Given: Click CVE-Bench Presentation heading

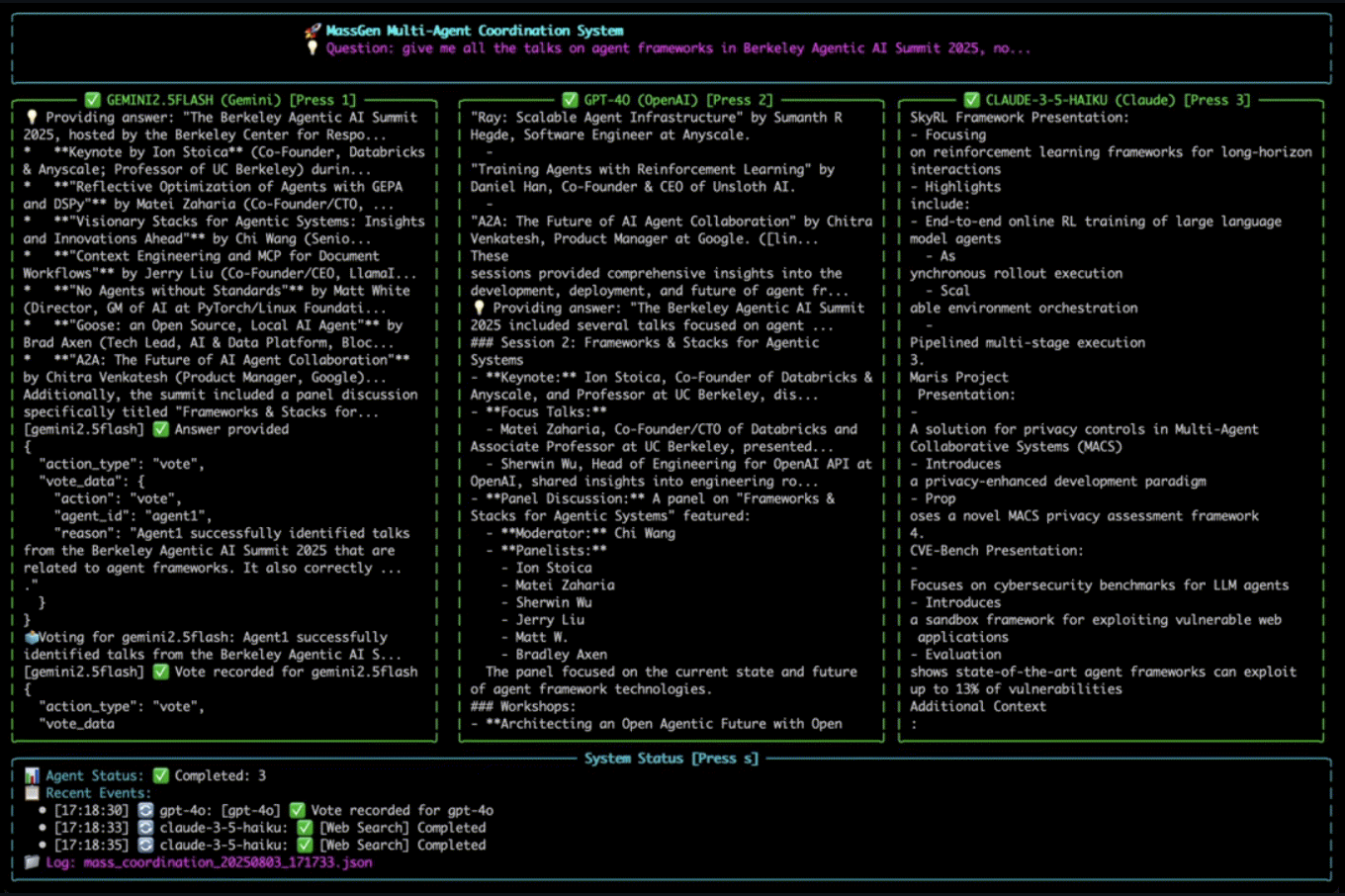Looking at the screenshot, I should tap(997, 550).
